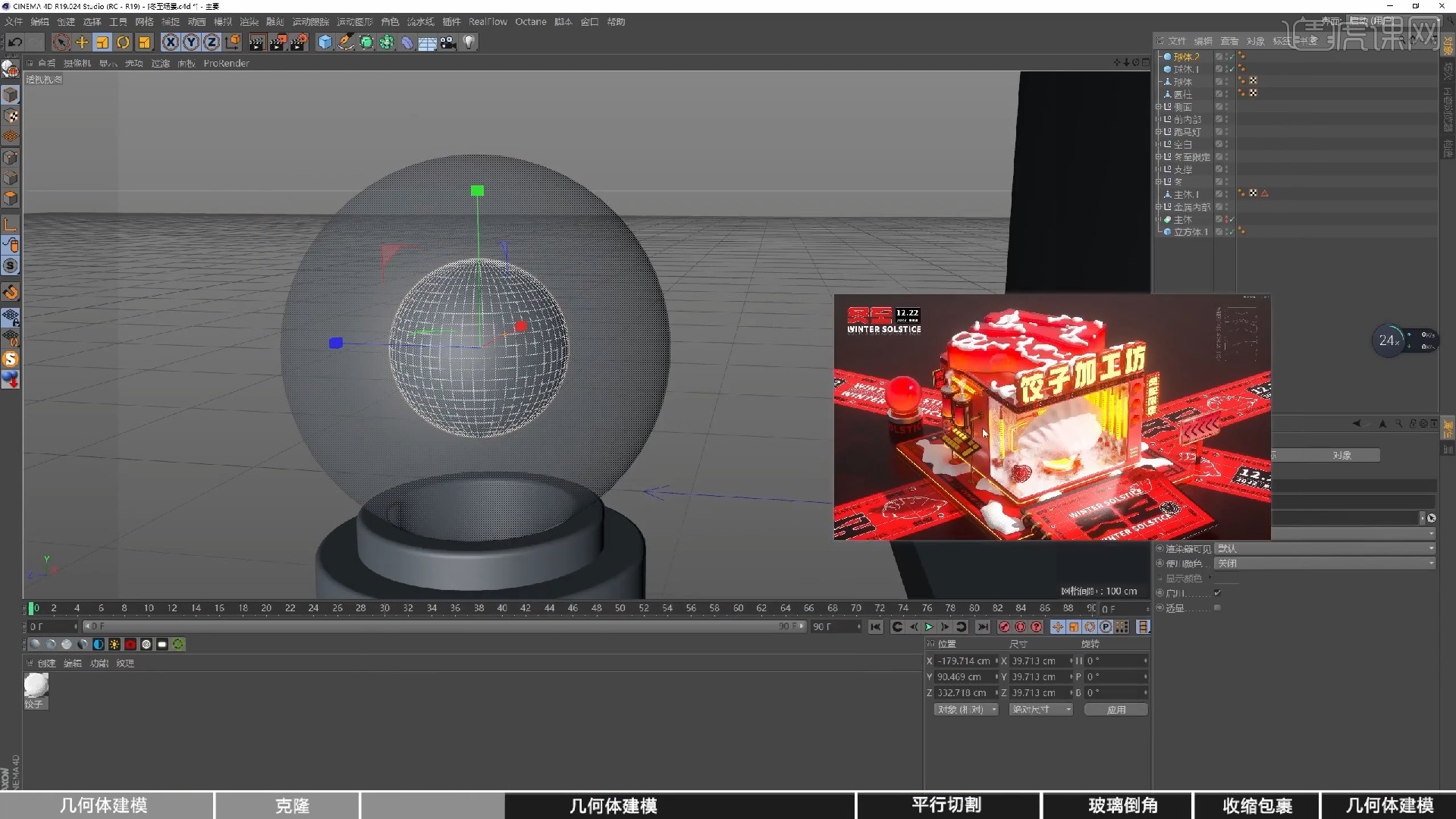
Task: Expand the 跑马灯 group
Action: pyautogui.click(x=1158, y=132)
